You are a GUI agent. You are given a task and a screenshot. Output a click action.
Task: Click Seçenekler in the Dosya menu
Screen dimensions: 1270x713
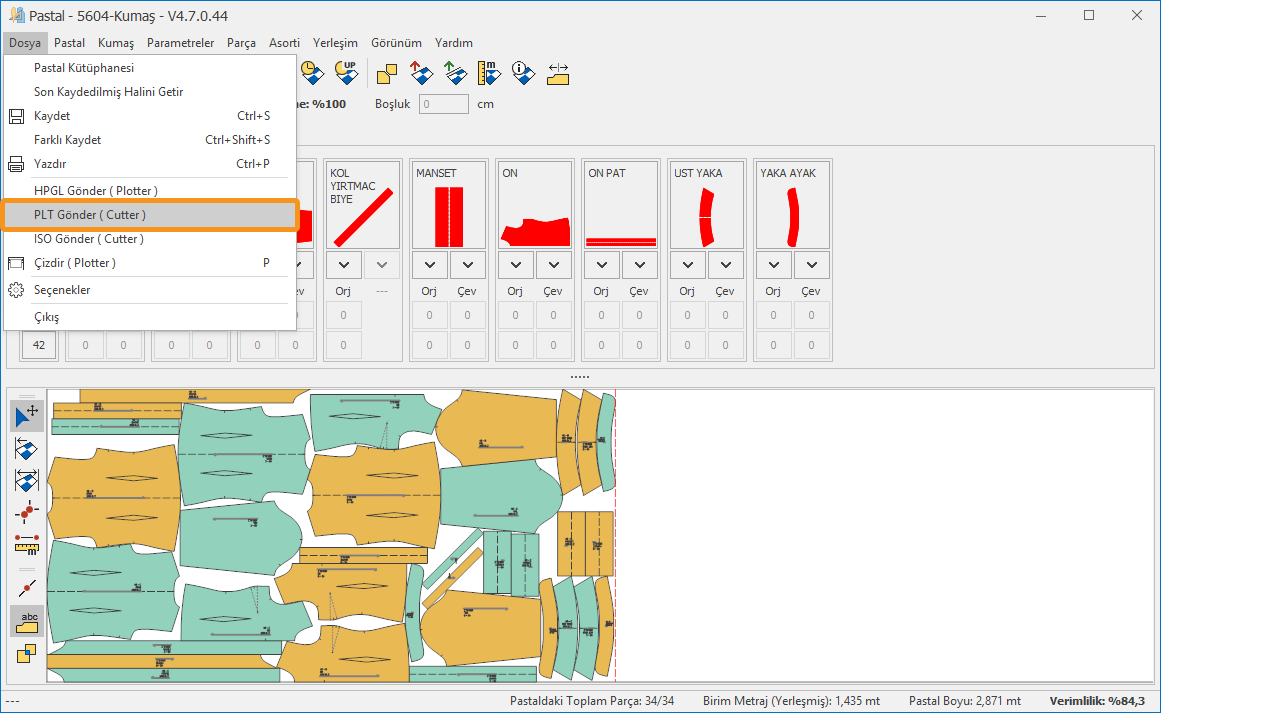click(x=62, y=290)
